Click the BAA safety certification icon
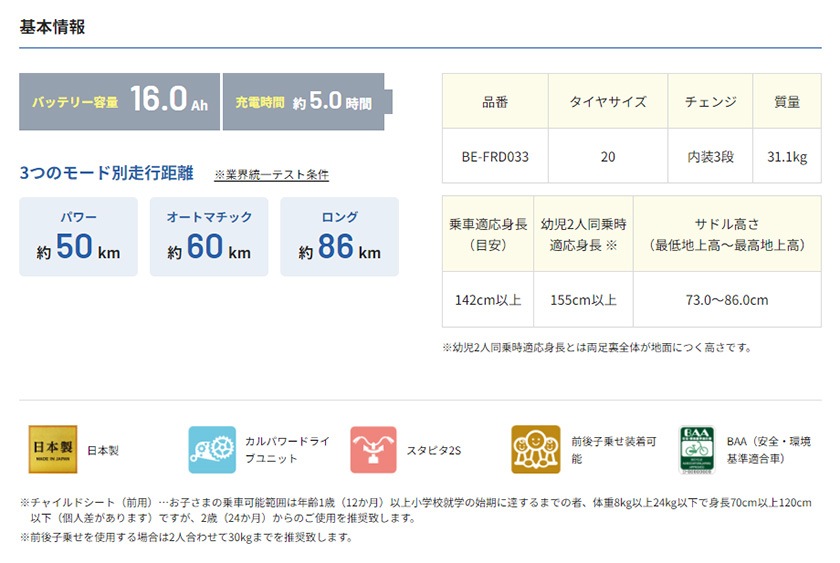 [697, 450]
